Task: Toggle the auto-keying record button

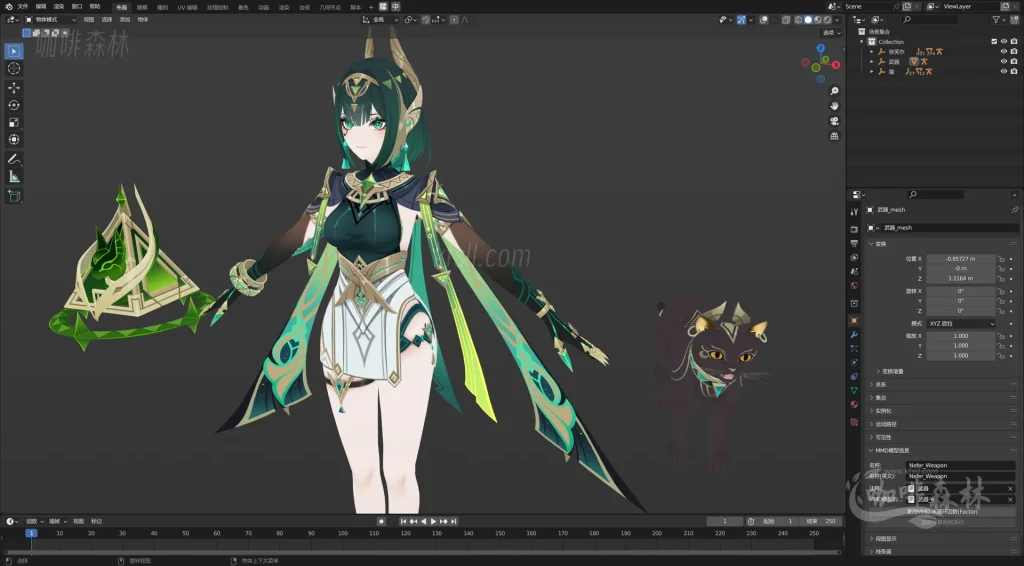Action: 381,522
